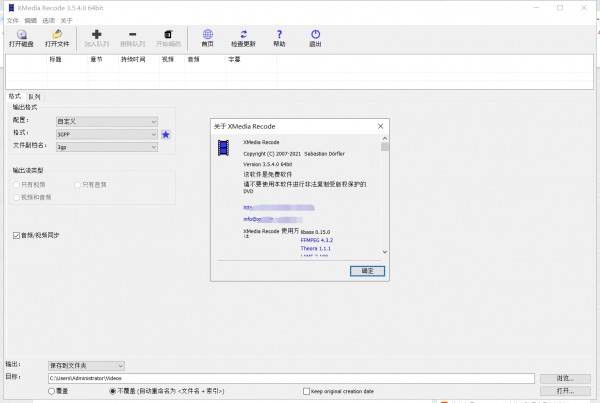Click the 打开文件 open file icon
600x403 pixels.
click(x=57, y=34)
